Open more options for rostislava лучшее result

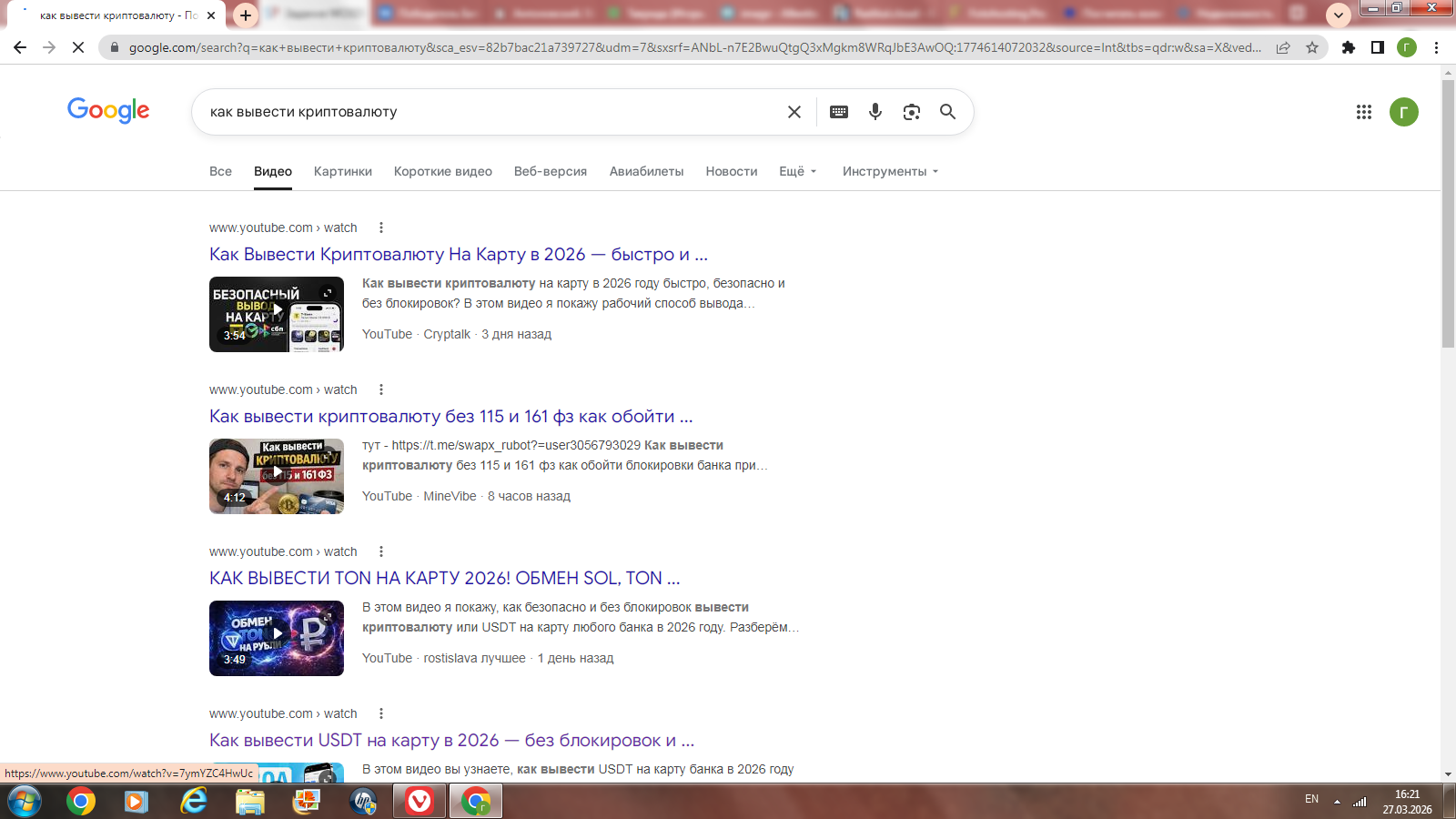(381, 551)
